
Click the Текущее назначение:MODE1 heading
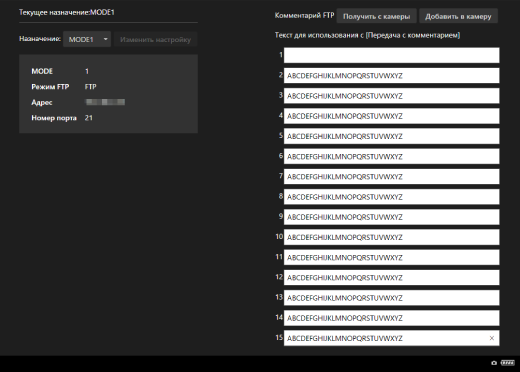click(x=67, y=12)
